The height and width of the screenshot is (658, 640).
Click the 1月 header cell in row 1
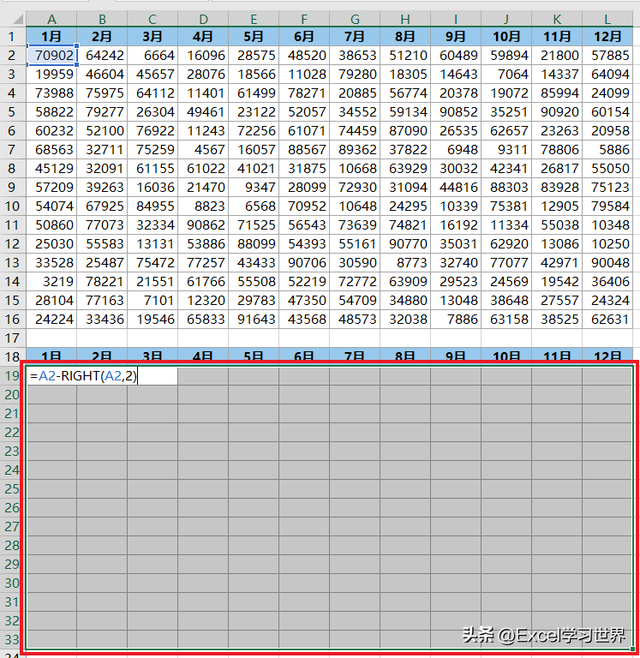coord(51,37)
